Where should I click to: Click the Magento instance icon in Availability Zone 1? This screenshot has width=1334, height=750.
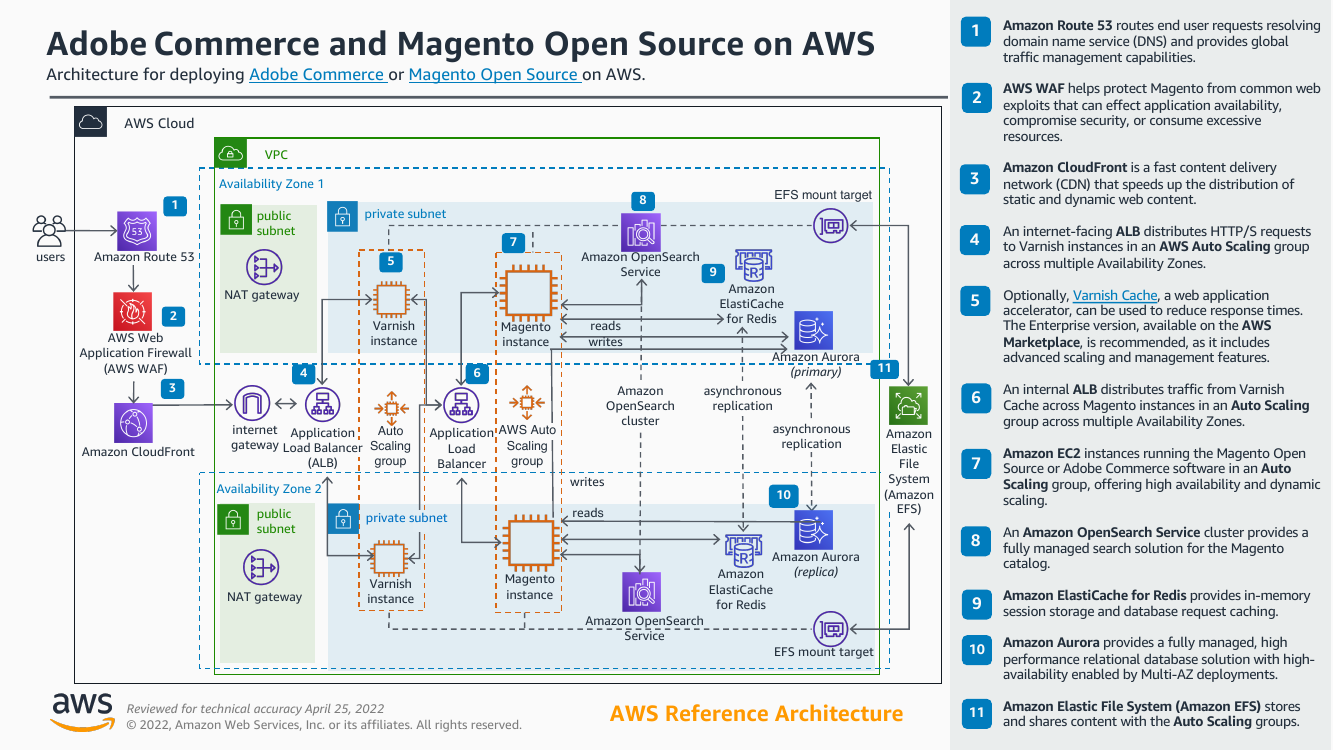click(x=527, y=291)
